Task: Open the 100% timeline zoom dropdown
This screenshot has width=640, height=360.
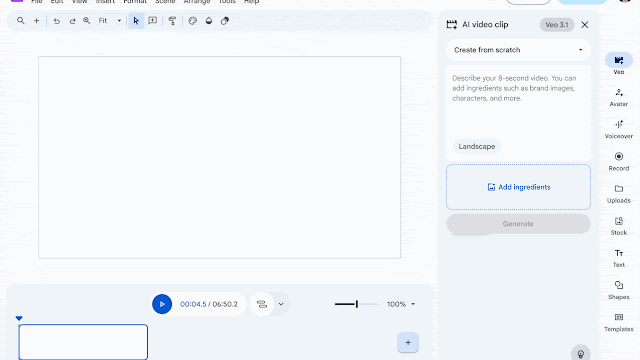Action: click(401, 304)
